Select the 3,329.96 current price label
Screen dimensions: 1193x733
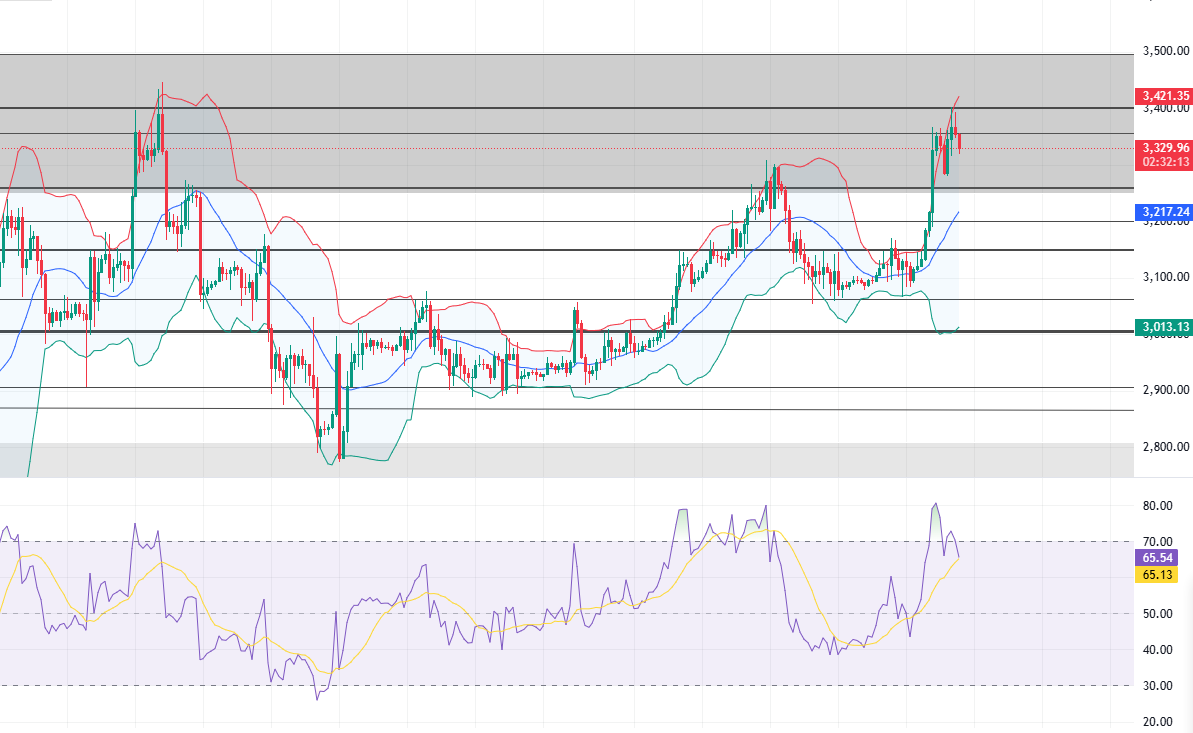pyautogui.click(x=1165, y=147)
